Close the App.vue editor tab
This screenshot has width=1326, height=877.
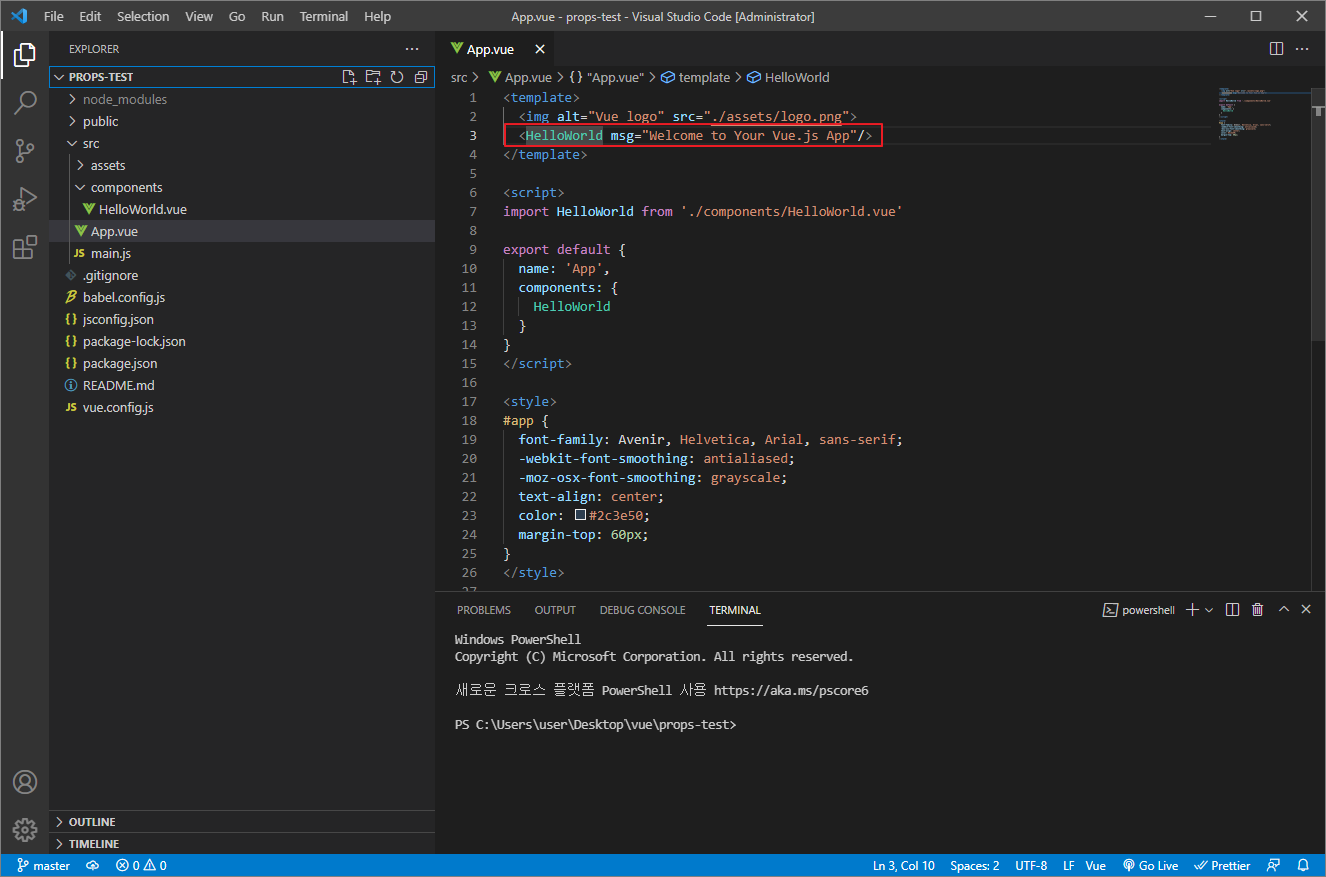pyautogui.click(x=540, y=49)
